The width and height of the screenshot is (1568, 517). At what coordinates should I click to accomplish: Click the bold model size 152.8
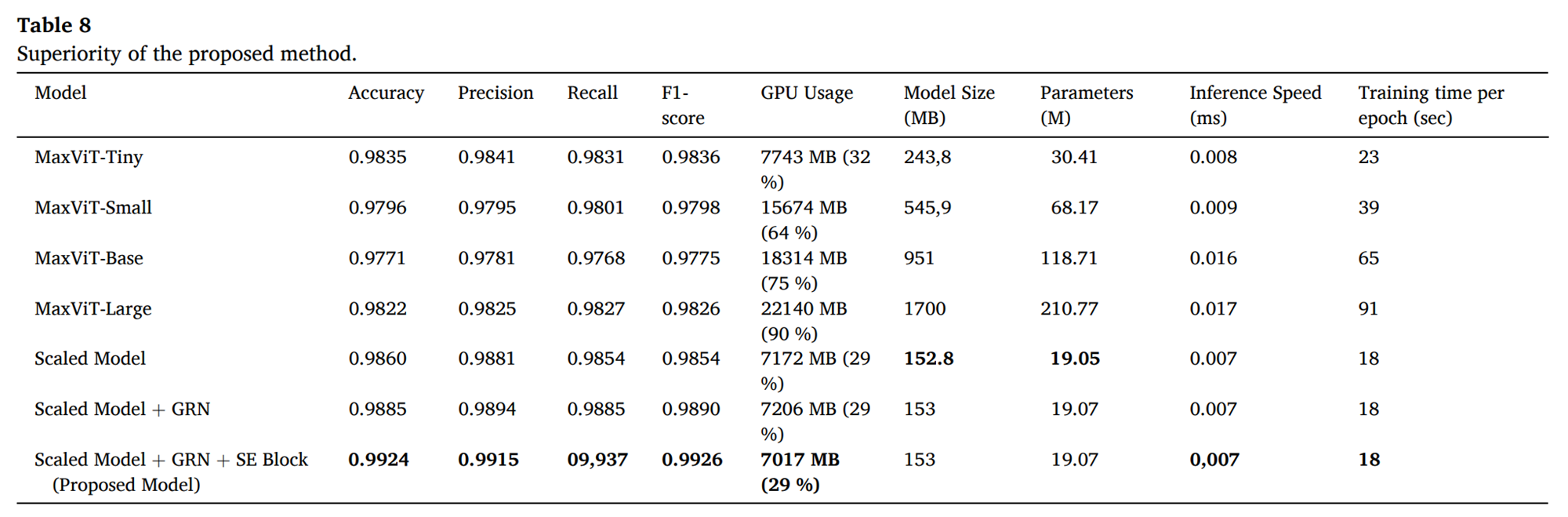click(928, 359)
